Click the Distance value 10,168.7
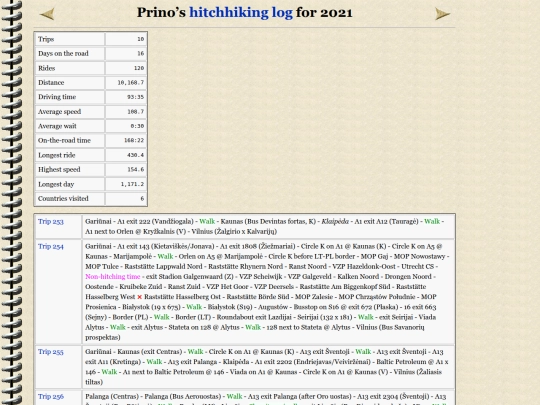Image resolution: width=540 pixels, height=405 pixels. click(x=131, y=83)
